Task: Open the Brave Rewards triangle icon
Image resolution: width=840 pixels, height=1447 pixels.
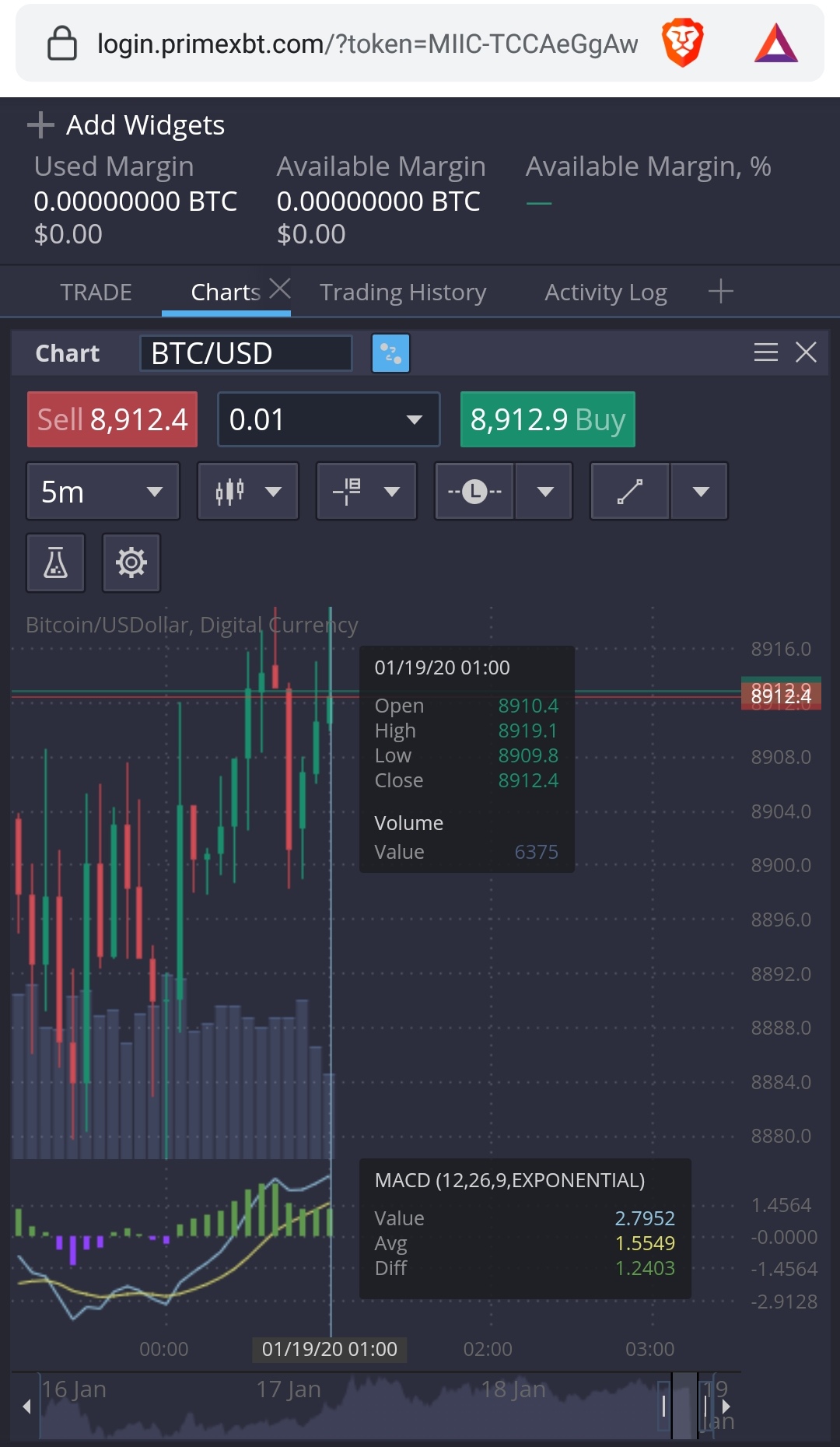Action: point(775,44)
